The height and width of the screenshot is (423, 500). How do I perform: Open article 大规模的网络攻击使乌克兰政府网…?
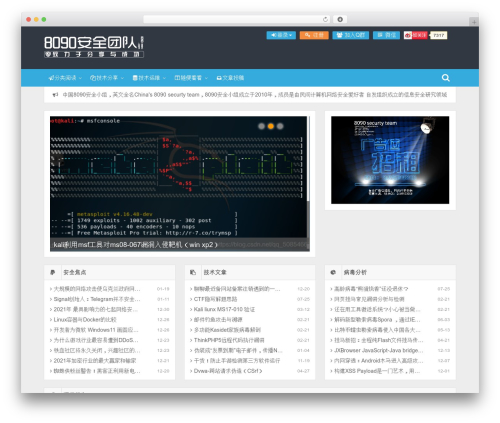[x=97, y=289]
